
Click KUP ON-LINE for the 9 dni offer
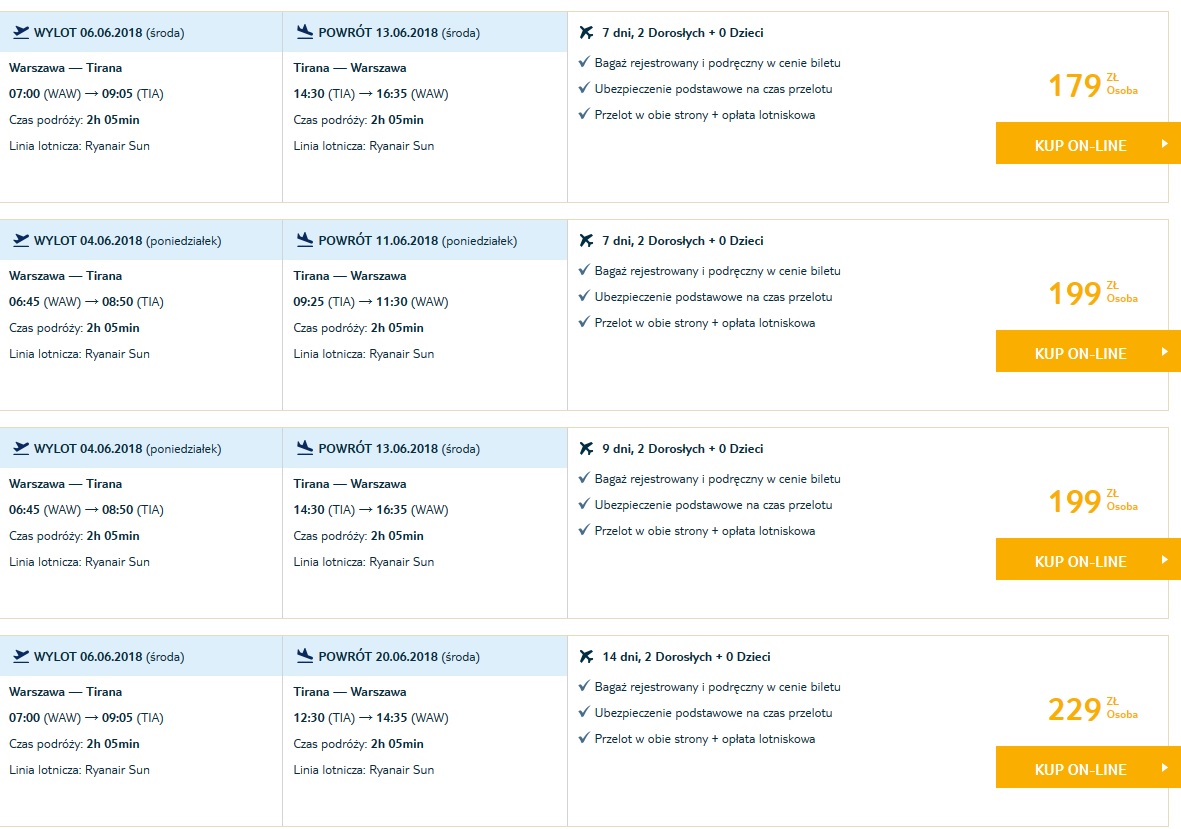click(1088, 559)
